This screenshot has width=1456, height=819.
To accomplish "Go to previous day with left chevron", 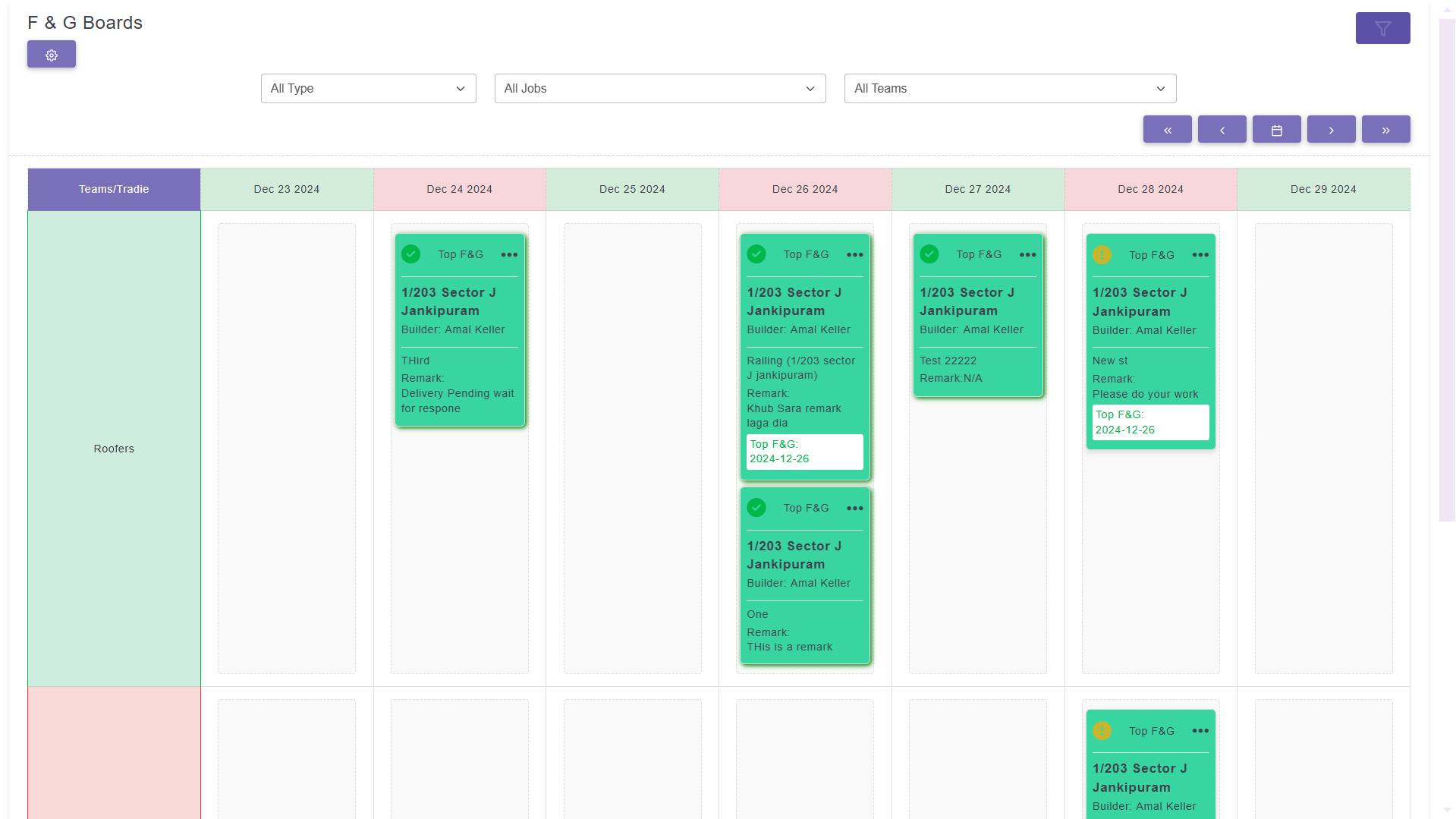I will [1222, 130].
